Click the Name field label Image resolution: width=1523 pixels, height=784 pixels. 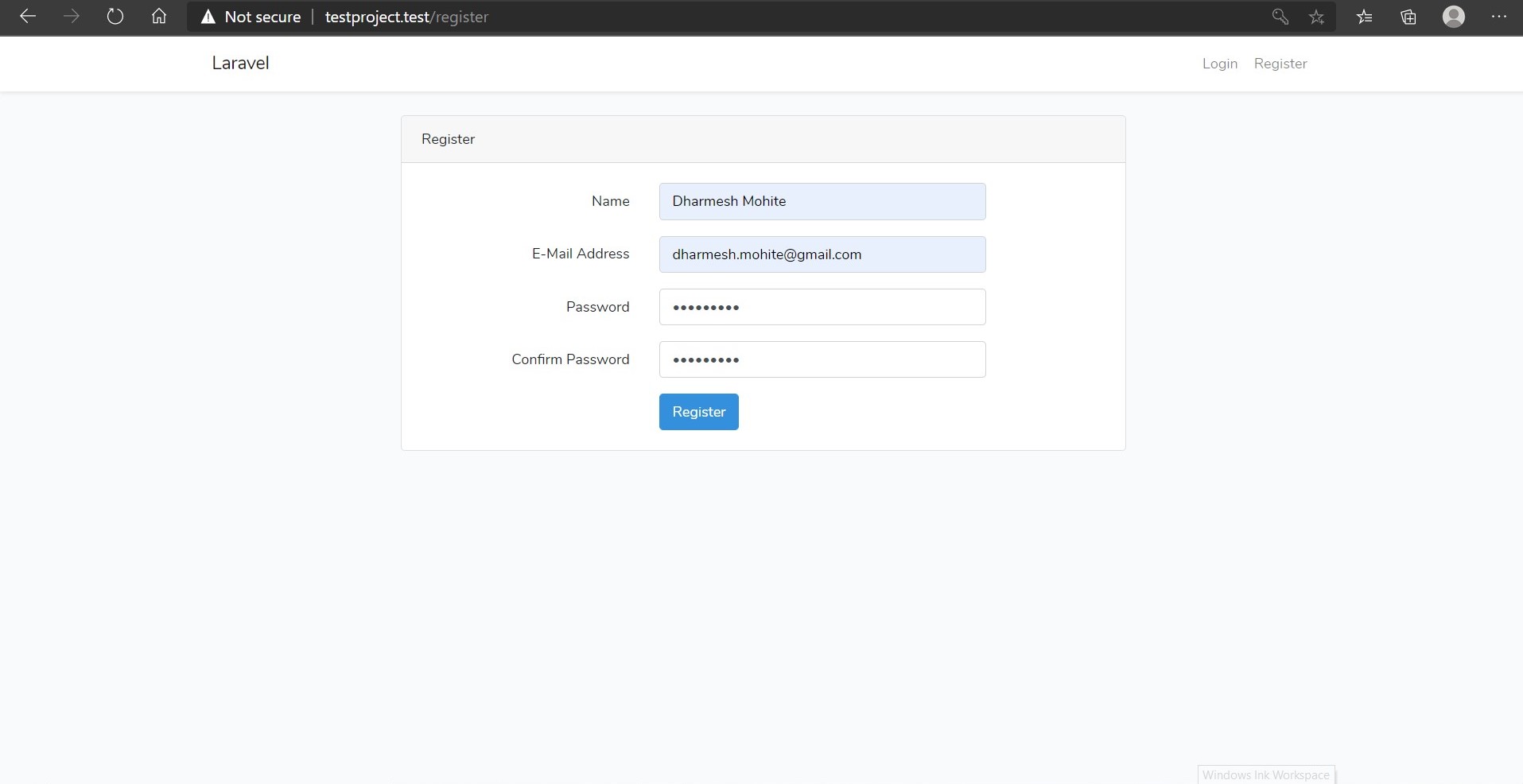[611, 201]
